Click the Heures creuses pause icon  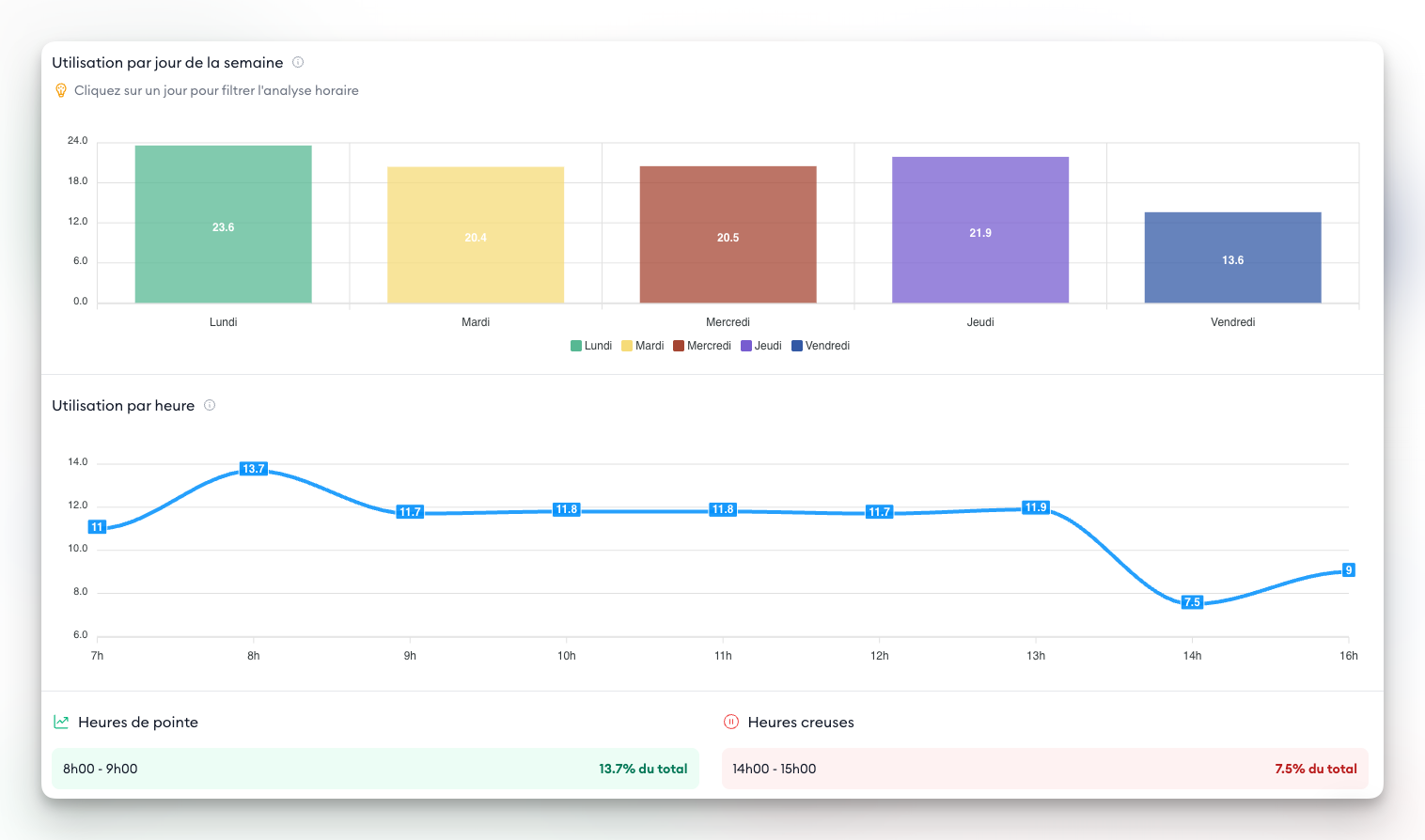click(730, 722)
